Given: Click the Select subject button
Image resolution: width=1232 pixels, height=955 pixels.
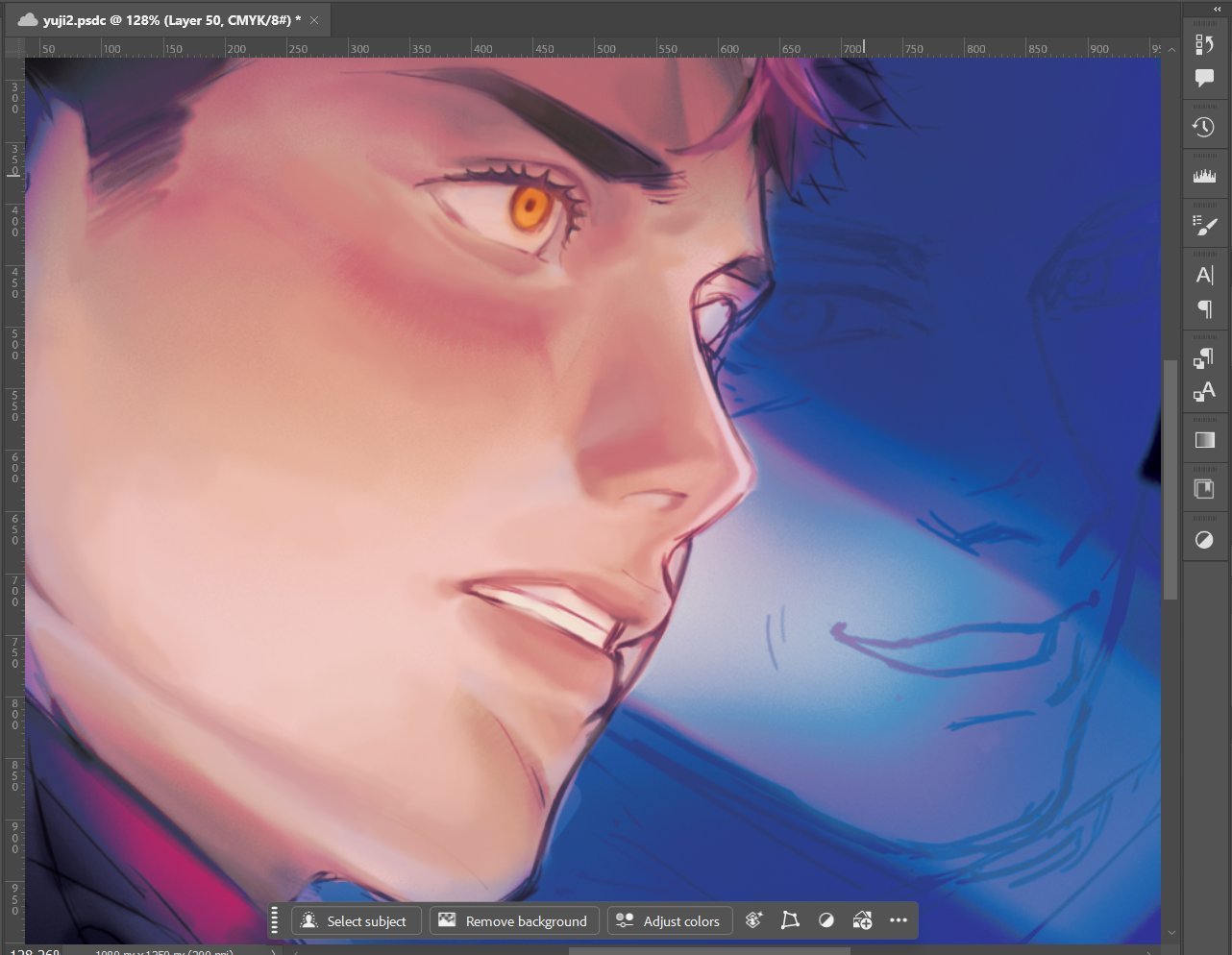Looking at the screenshot, I should [x=356, y=920].
